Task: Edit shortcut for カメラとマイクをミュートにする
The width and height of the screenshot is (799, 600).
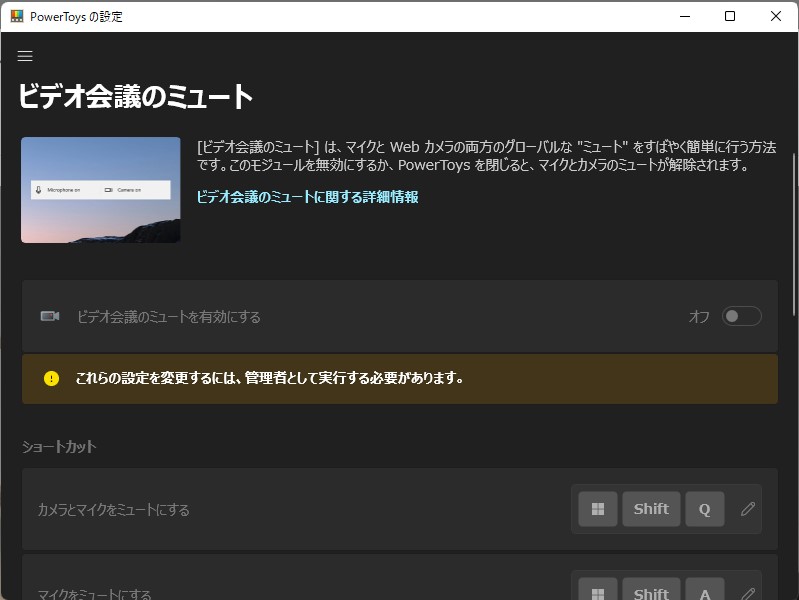Action: tap(748, 509)
